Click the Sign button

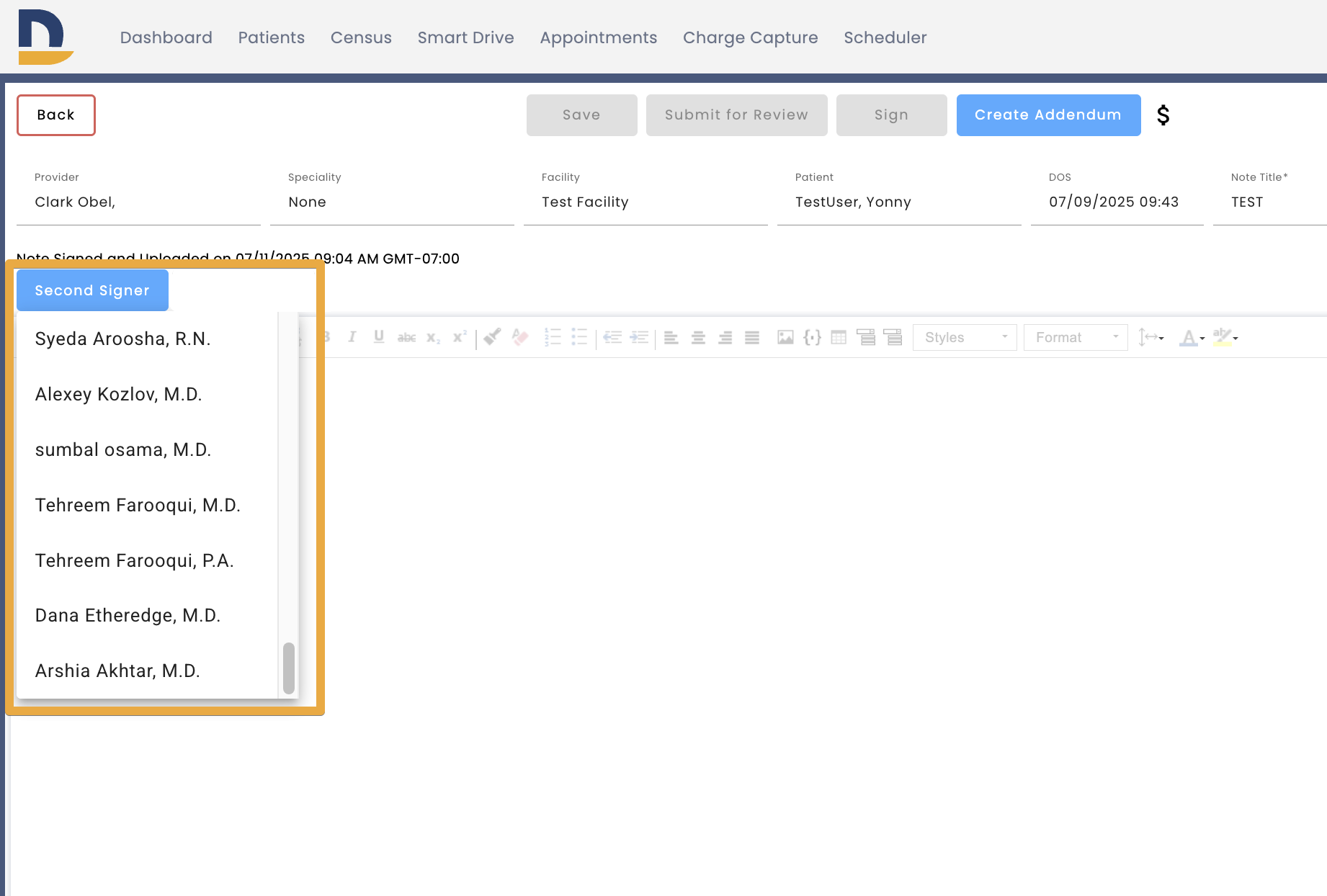[891, 115]
